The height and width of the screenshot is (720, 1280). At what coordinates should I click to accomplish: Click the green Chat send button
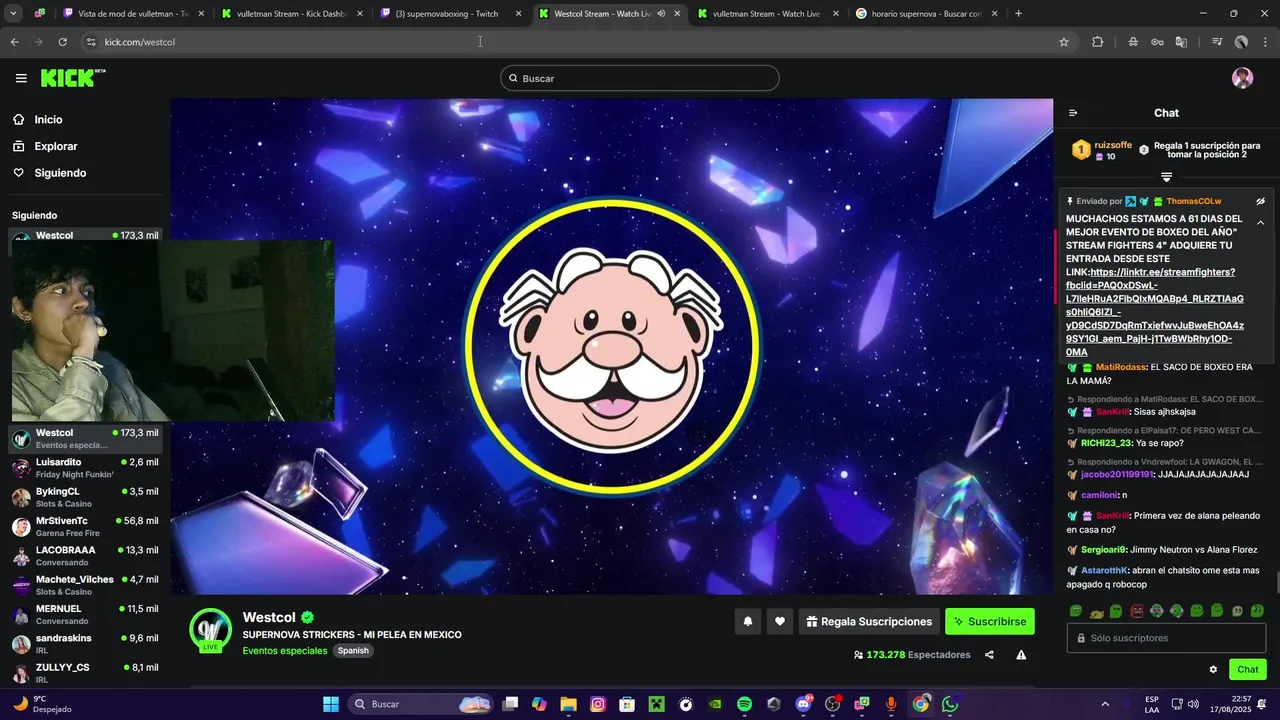1248,669
